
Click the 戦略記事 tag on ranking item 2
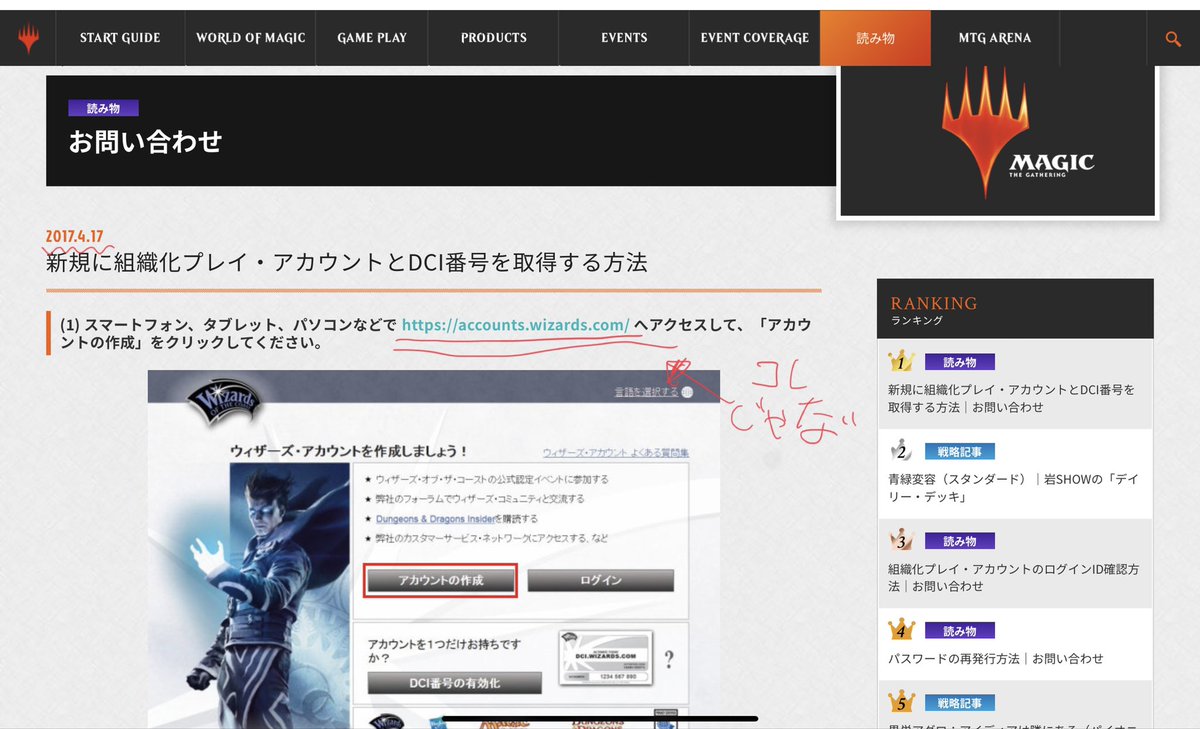[959, 451]
